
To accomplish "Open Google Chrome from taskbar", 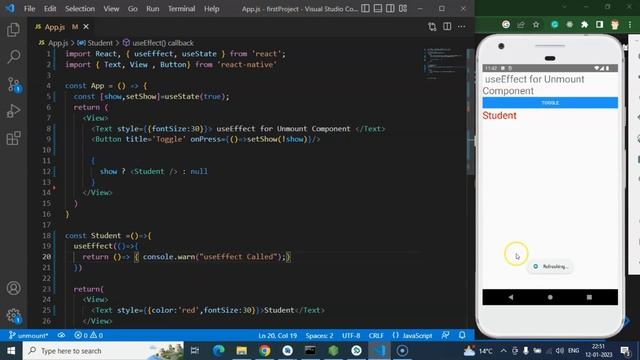I will coord(264,351).
